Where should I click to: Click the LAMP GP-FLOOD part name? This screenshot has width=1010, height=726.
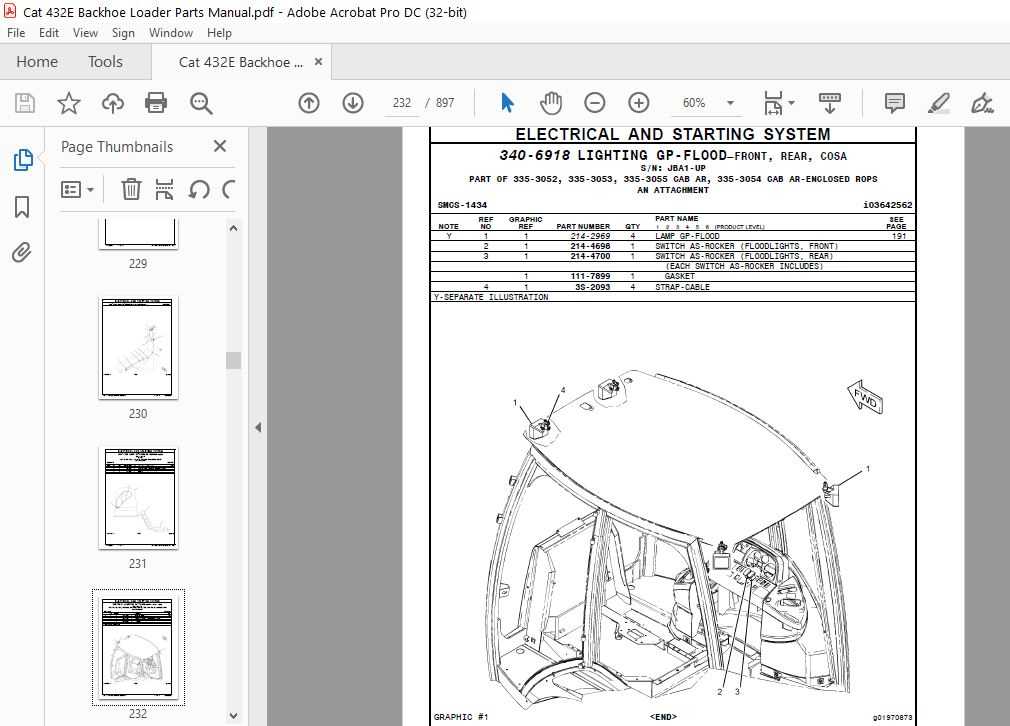tap(687, 236)
